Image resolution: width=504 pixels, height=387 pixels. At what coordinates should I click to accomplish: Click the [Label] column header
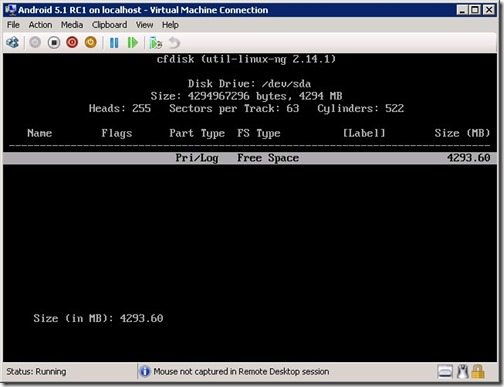pyautogui.click(x=364, y=133)
